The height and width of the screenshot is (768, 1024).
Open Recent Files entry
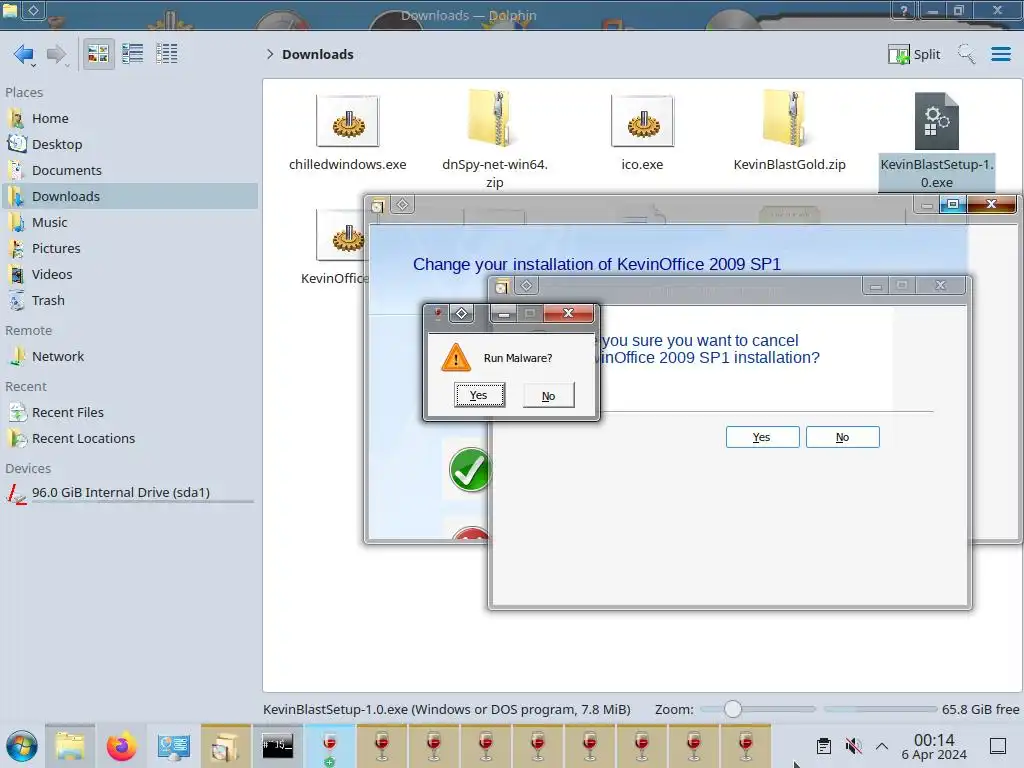click(x=130, y=413)
